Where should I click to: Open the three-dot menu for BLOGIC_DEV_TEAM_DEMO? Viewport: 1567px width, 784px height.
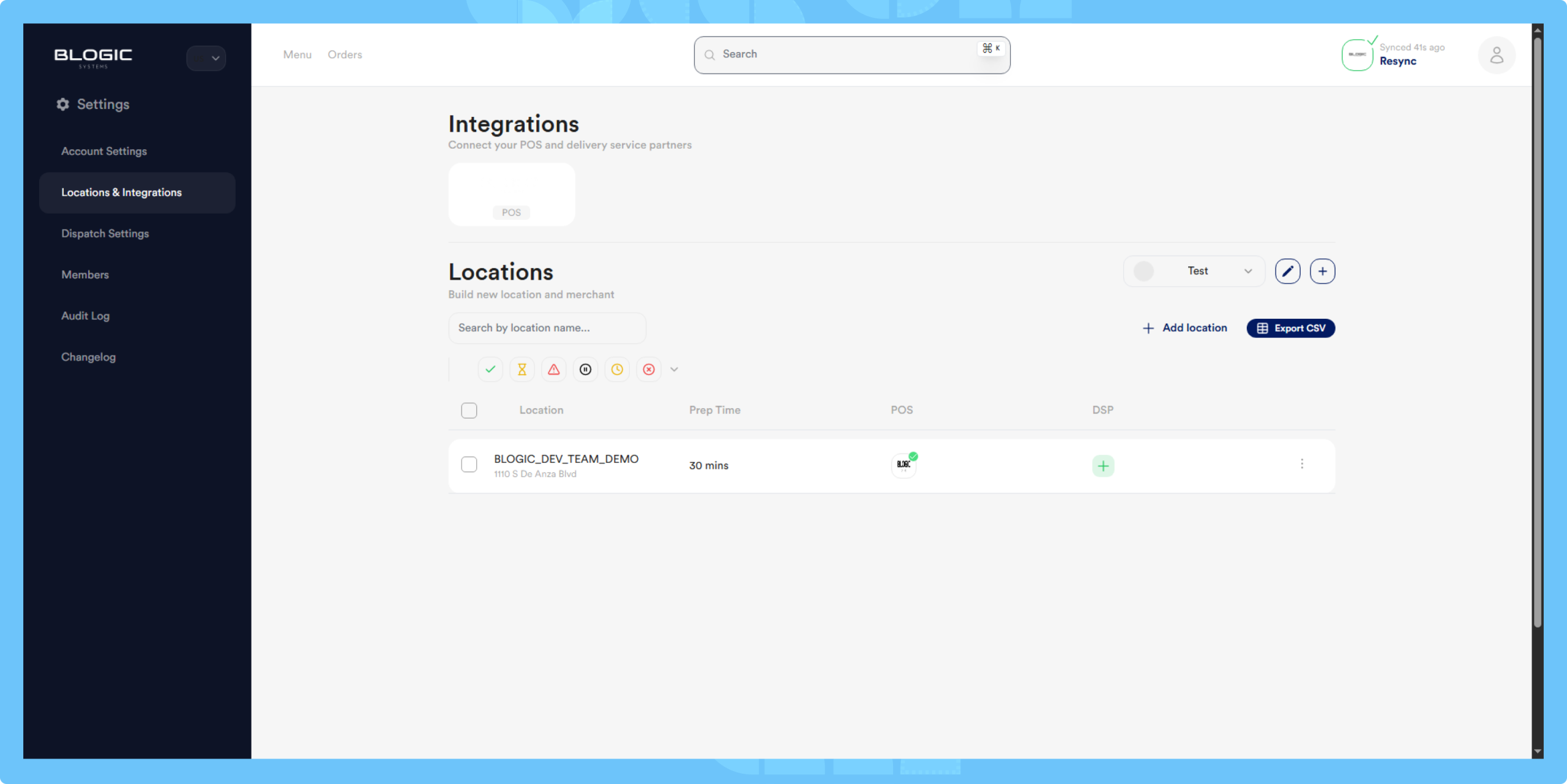click(1302, 464)
